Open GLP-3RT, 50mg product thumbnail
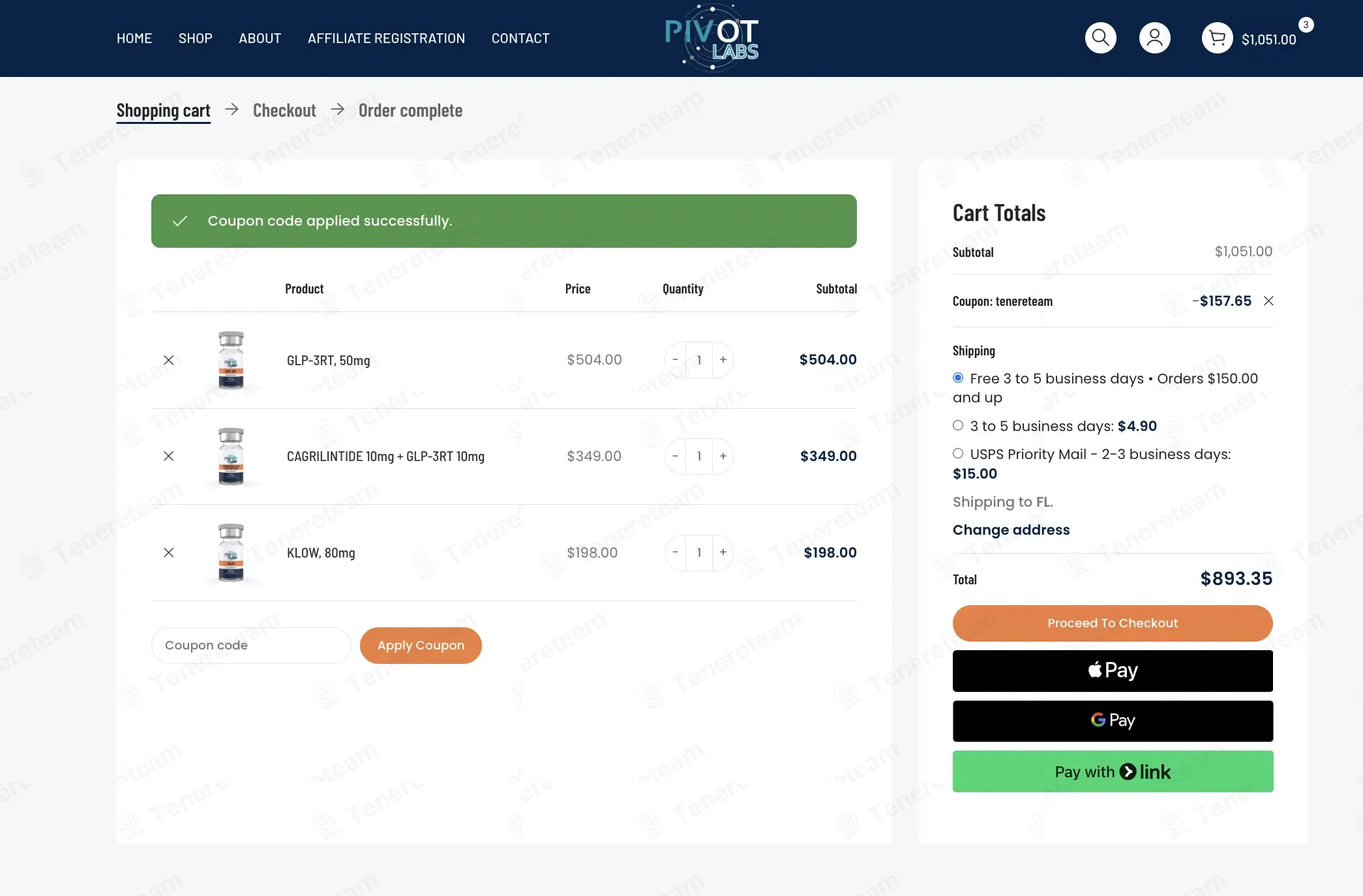 pos(231,360)
